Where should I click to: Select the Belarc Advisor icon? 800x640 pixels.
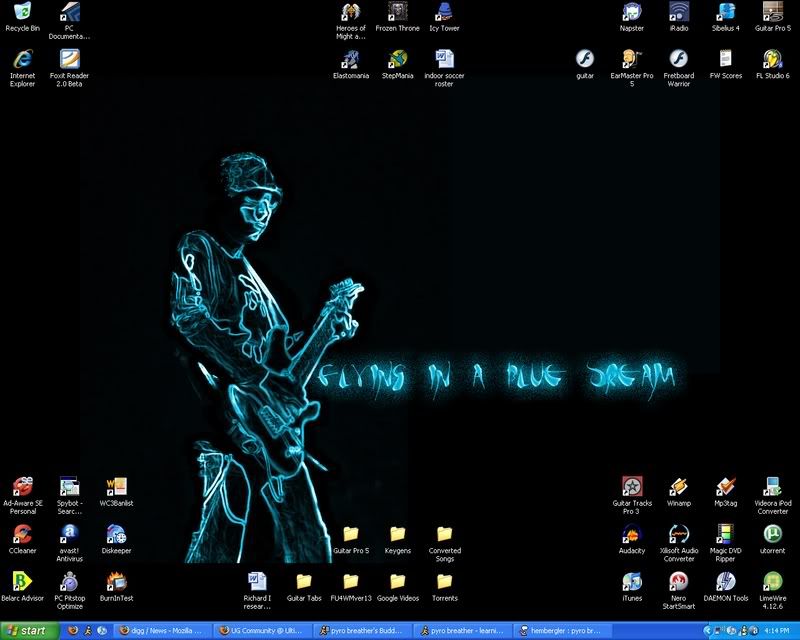coord(22,582)
